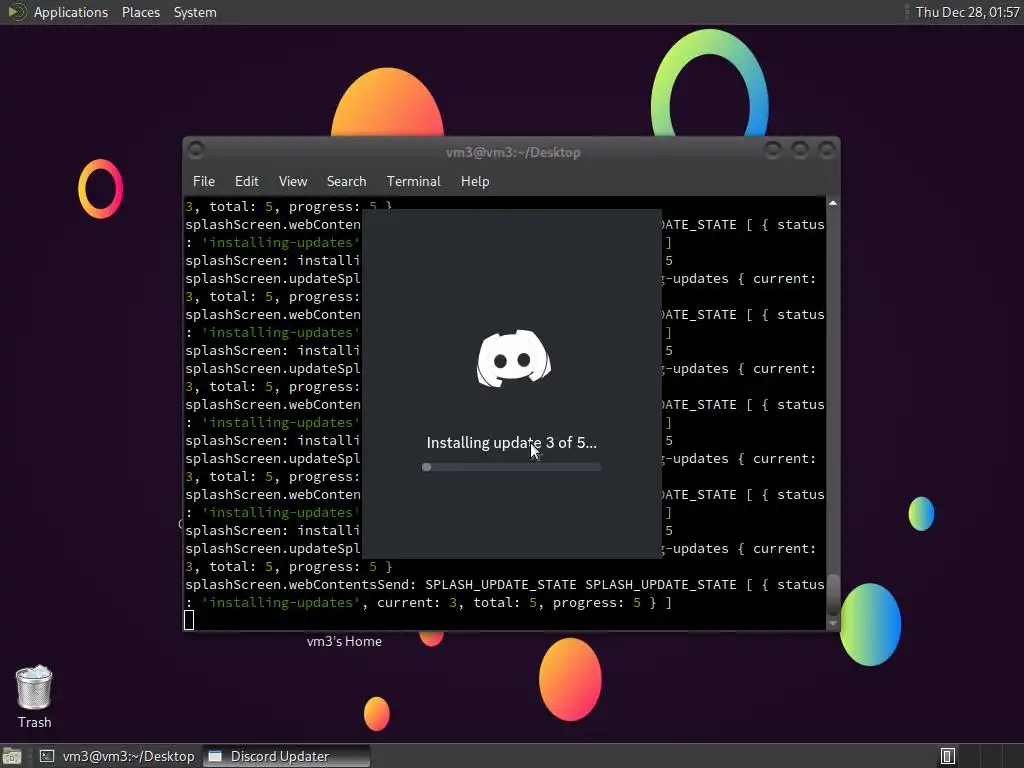Click the last 'splashScreen.webContentsSend' terminal line
This screenshot has height=768, width=1024.
(x=505, y=584)
